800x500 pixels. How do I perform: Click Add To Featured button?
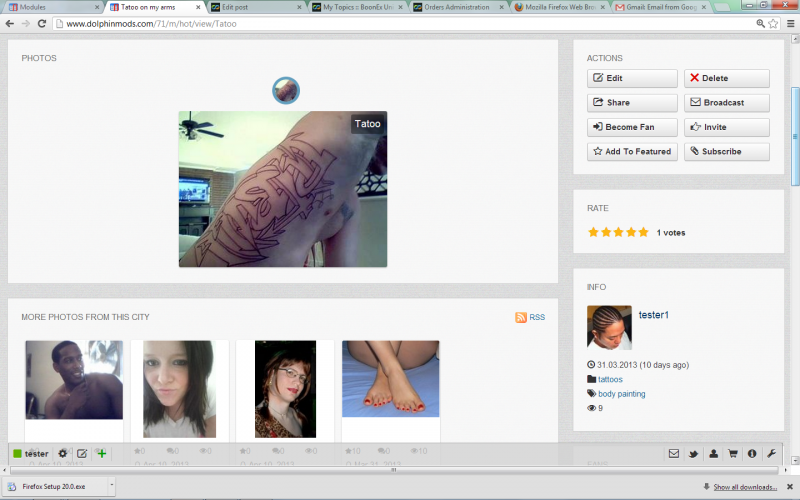coord(632,152)
